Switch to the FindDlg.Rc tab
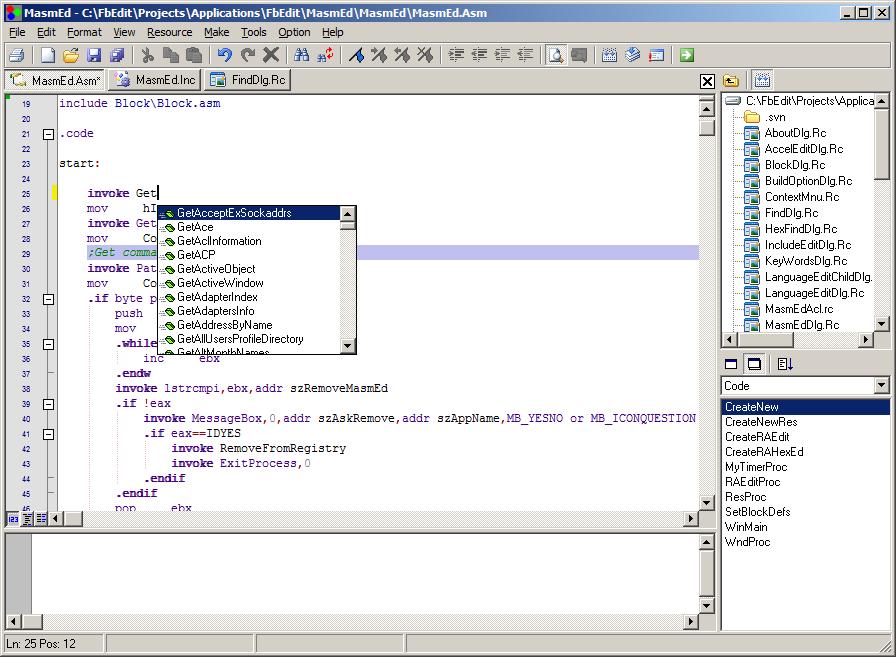Screen dimensions: 896x657 [x=247, y=80]
